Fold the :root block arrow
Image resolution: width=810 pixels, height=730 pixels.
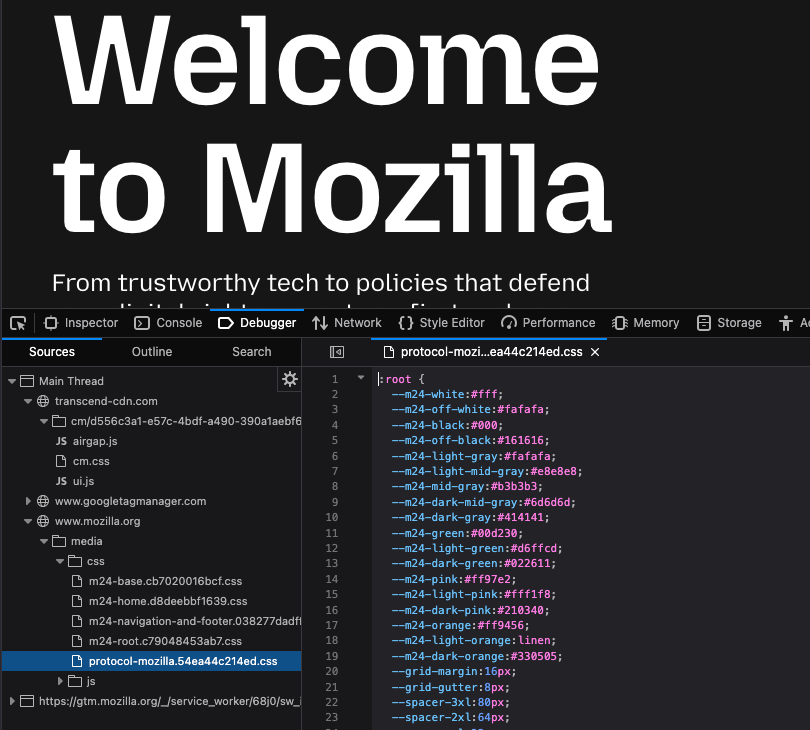(x=361, y=378)
